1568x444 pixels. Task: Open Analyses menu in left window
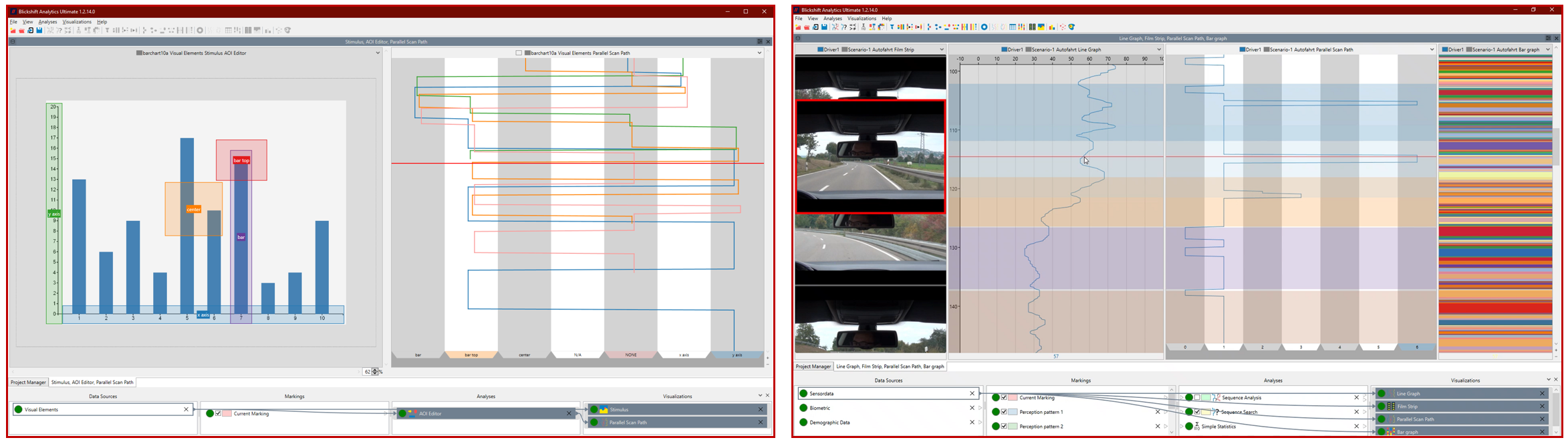coord(47,22)
